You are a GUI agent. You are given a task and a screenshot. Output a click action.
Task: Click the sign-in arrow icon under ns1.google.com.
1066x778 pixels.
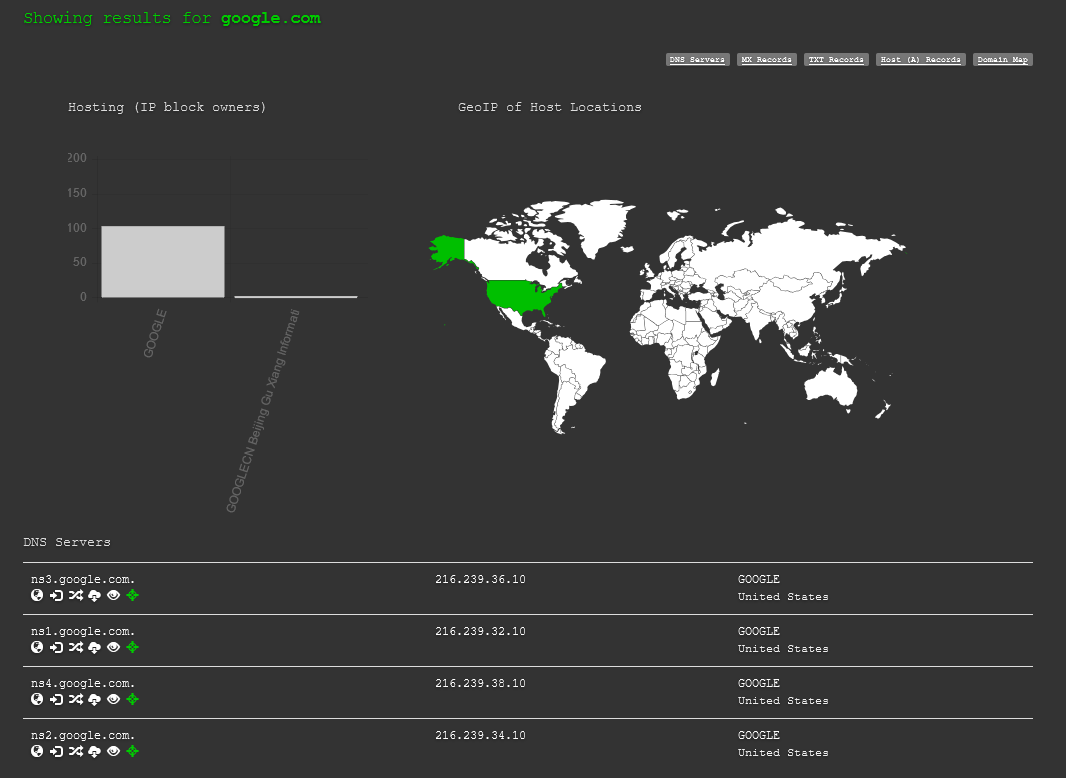(56, 647)
